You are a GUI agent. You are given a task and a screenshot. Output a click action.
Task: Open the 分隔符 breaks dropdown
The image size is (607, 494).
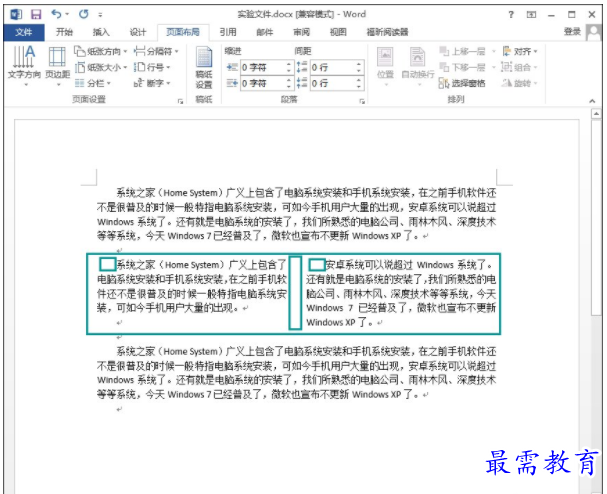tap(156, 51)
